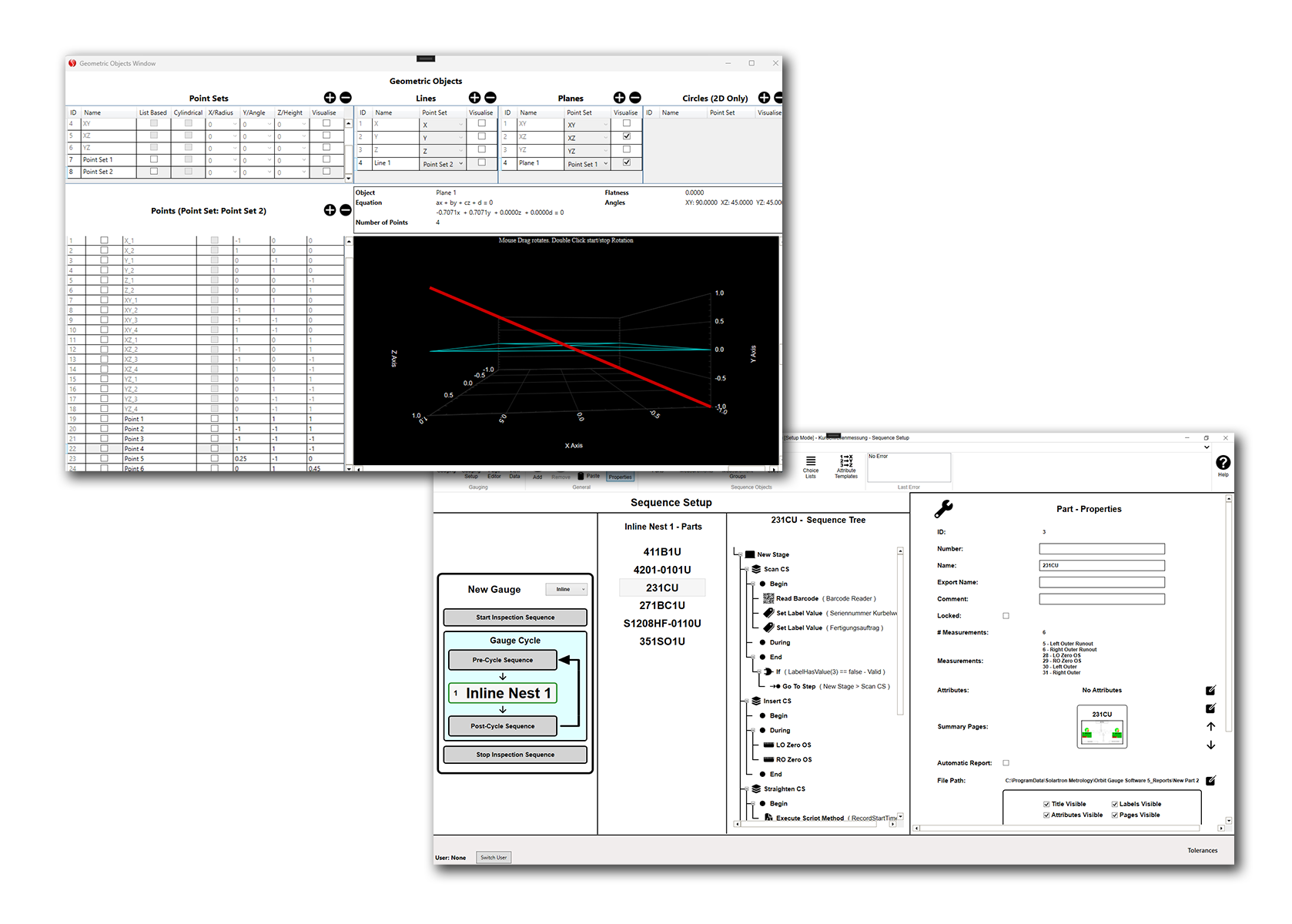Select part 231CU in the parts list

point(661,587)
